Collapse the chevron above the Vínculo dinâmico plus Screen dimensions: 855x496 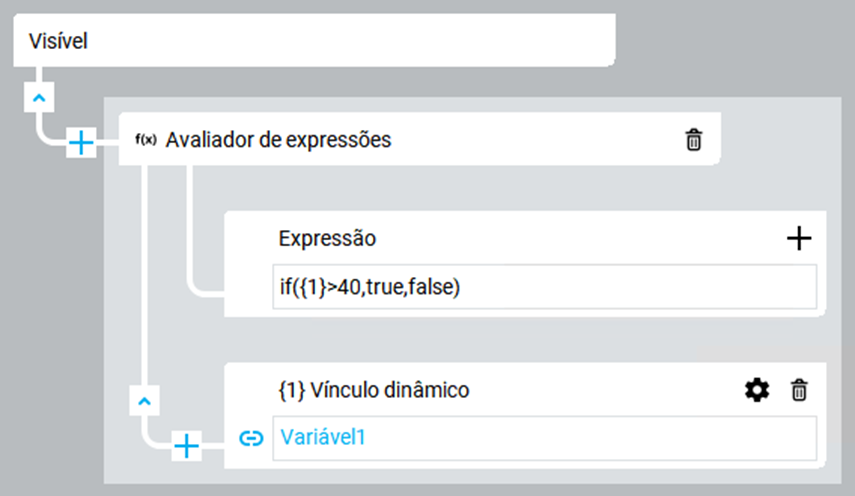145,401
